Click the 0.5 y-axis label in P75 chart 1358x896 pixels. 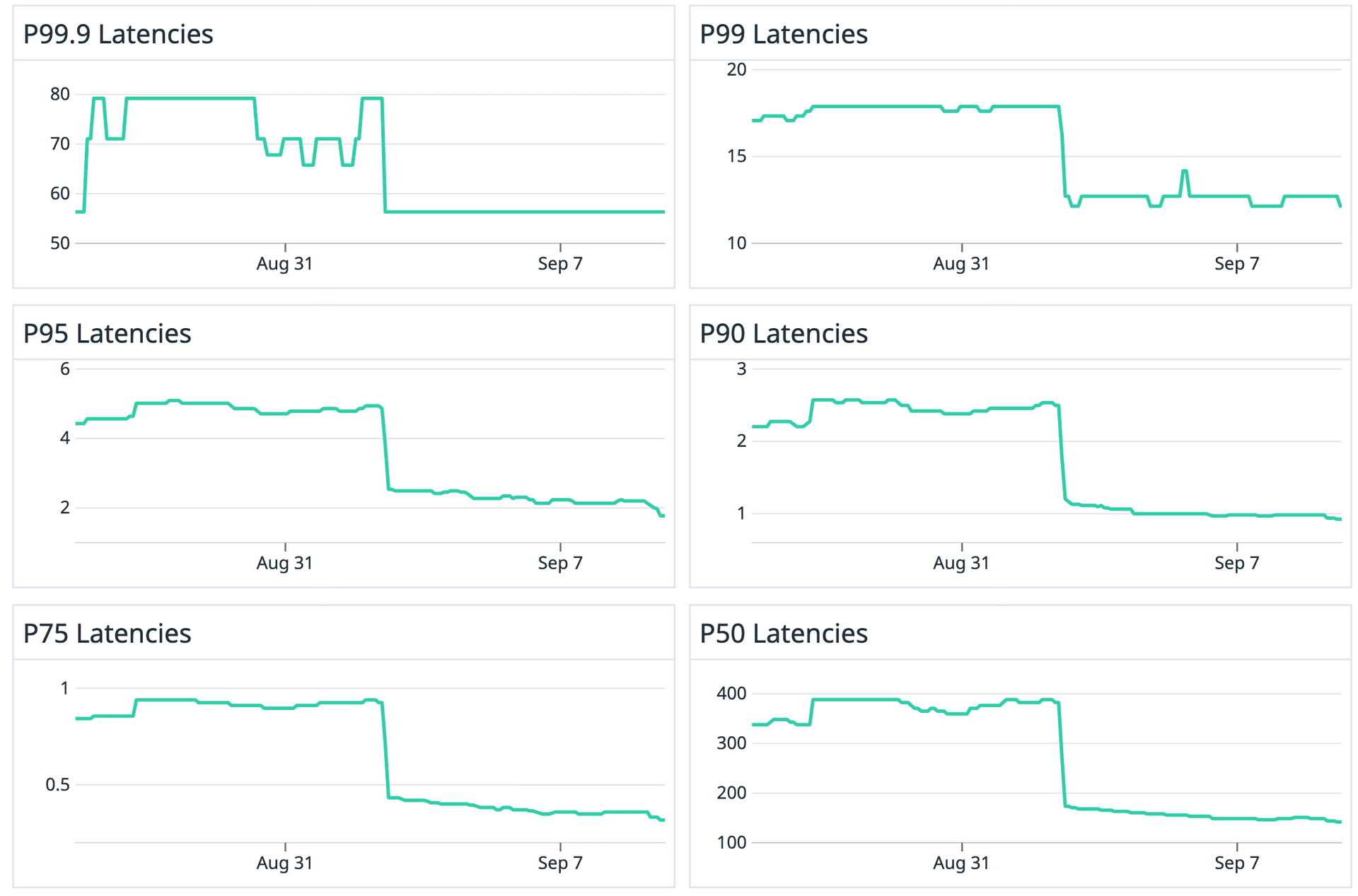point(58,785)
